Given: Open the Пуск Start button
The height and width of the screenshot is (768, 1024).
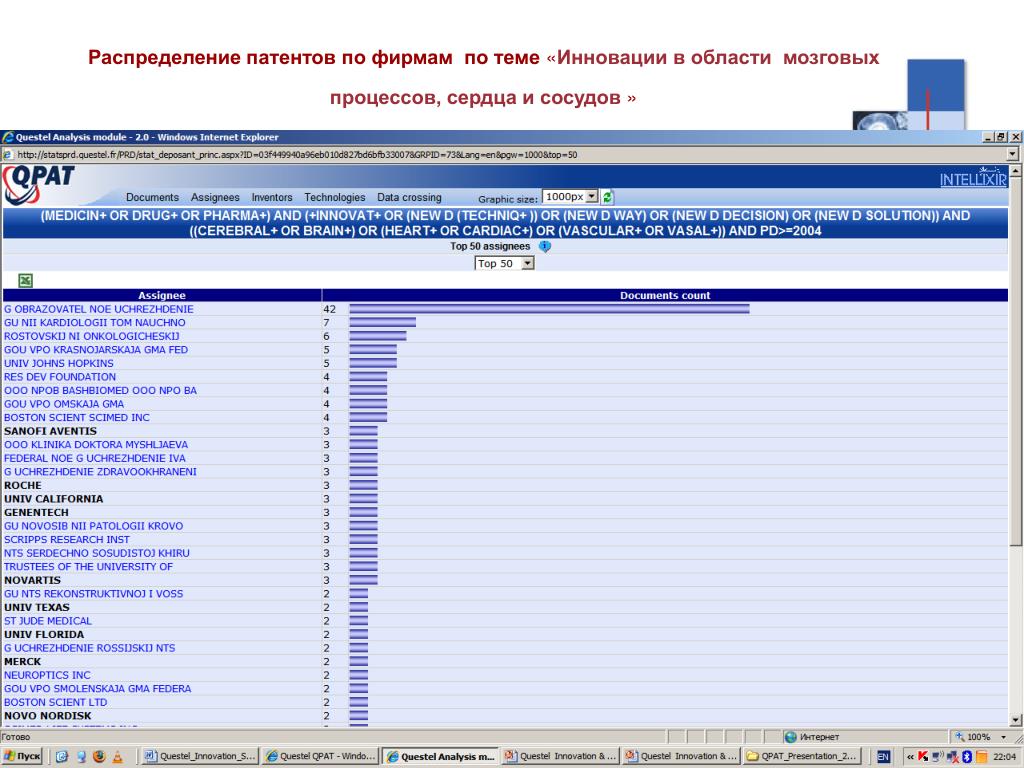Looking at the screenshot, I should pos(23,756).
